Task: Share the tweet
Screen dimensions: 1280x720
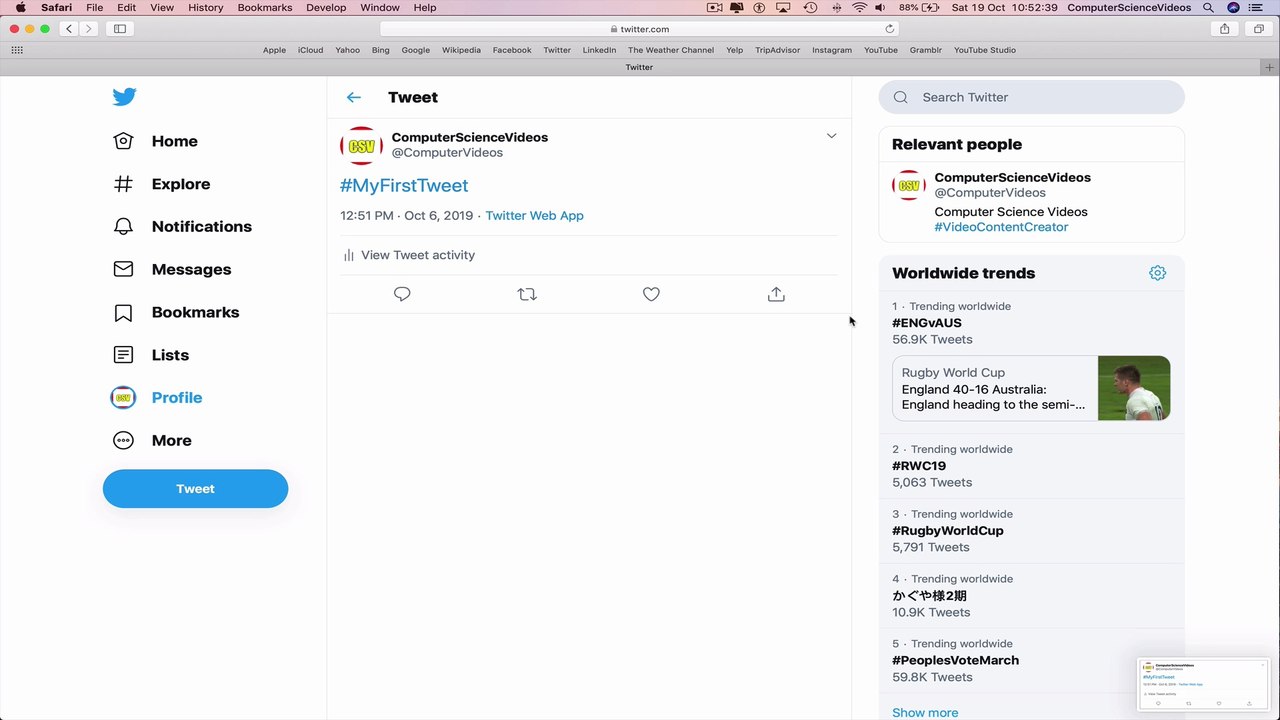Action: pyautogui.click(x=776, y=294)
